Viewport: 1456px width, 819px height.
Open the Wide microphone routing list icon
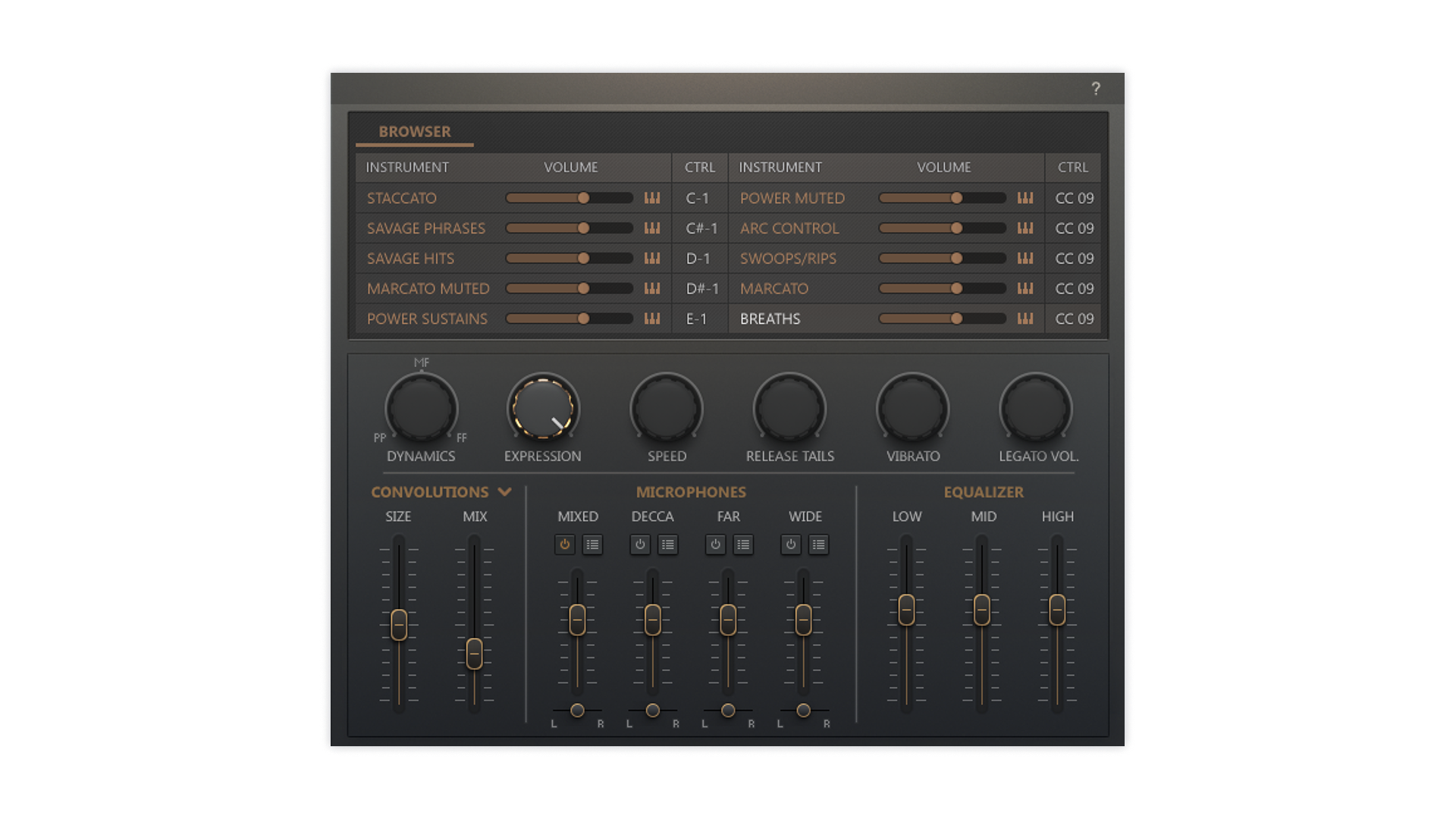pos(818,544)
